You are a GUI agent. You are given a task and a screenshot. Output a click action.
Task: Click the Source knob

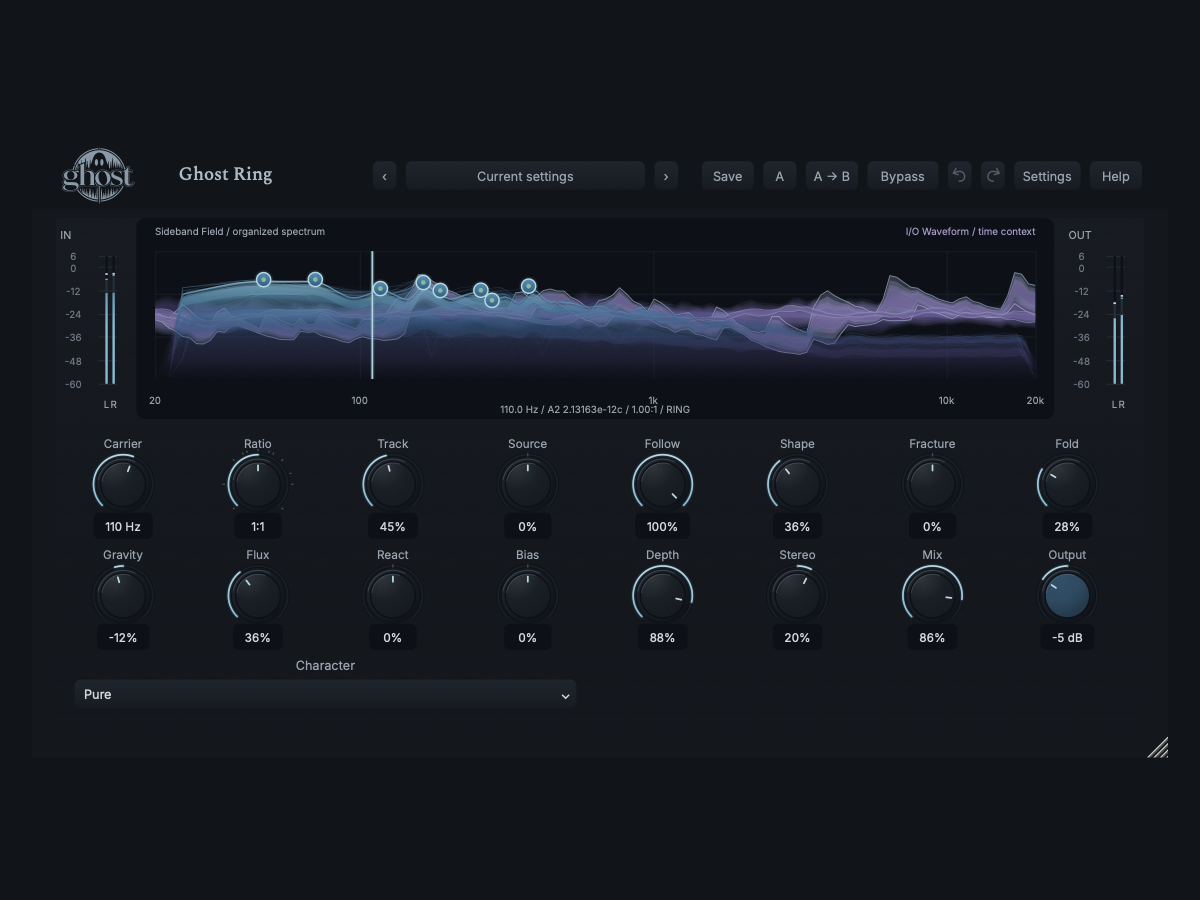point(528,485)
